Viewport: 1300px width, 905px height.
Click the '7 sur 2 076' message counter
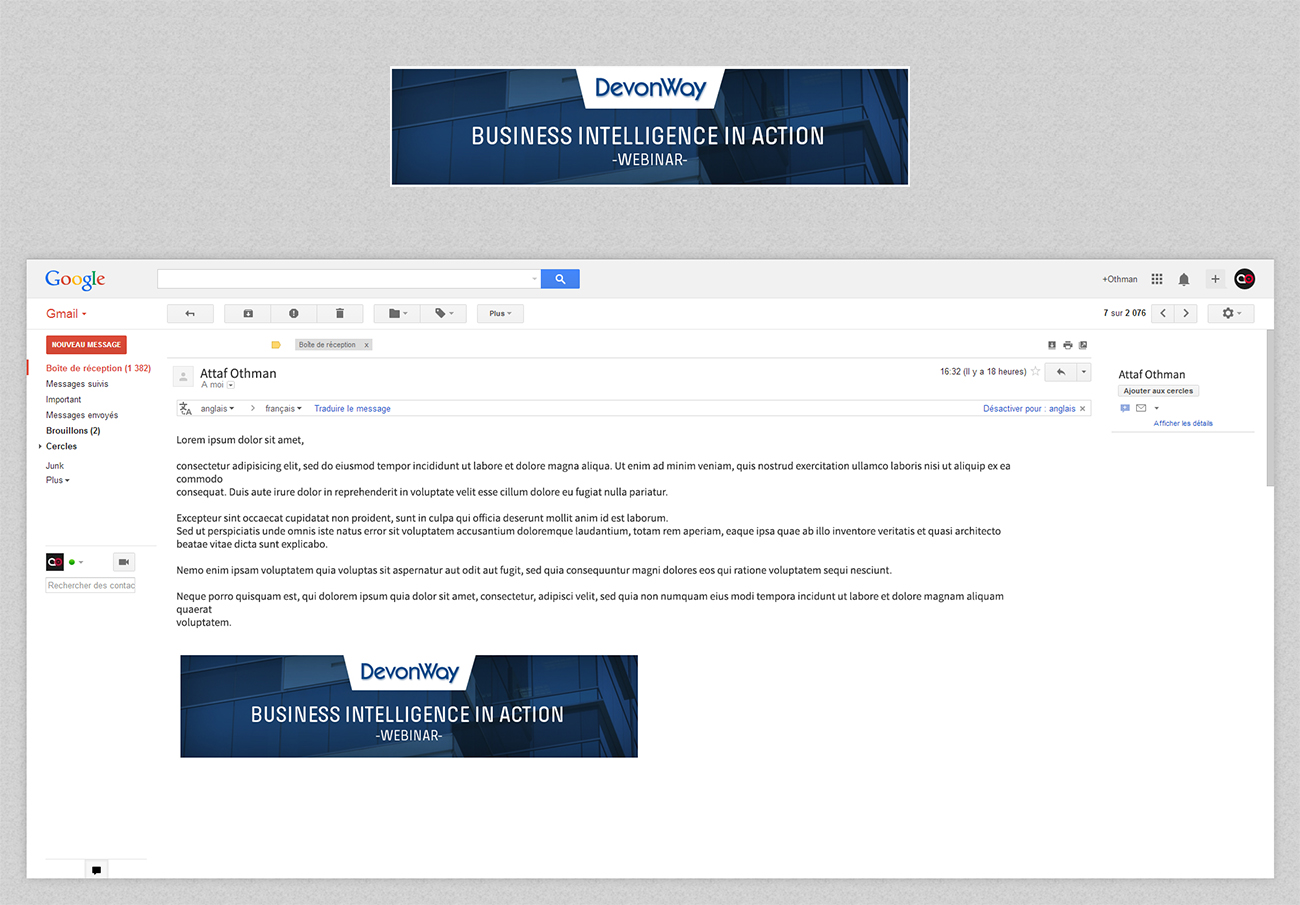click(1125, 314)
